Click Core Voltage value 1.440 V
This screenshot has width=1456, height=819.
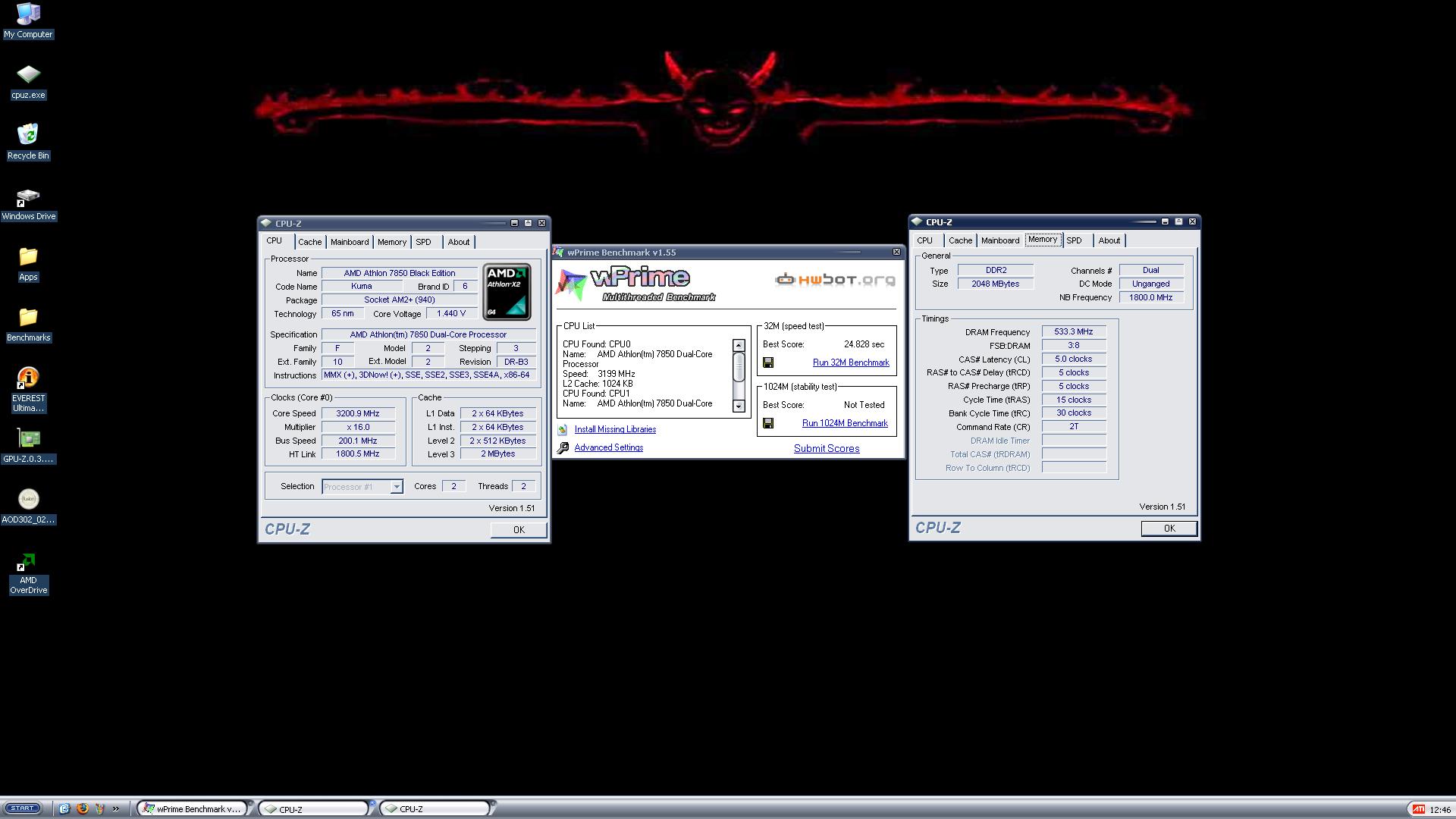tap(451, 313)
